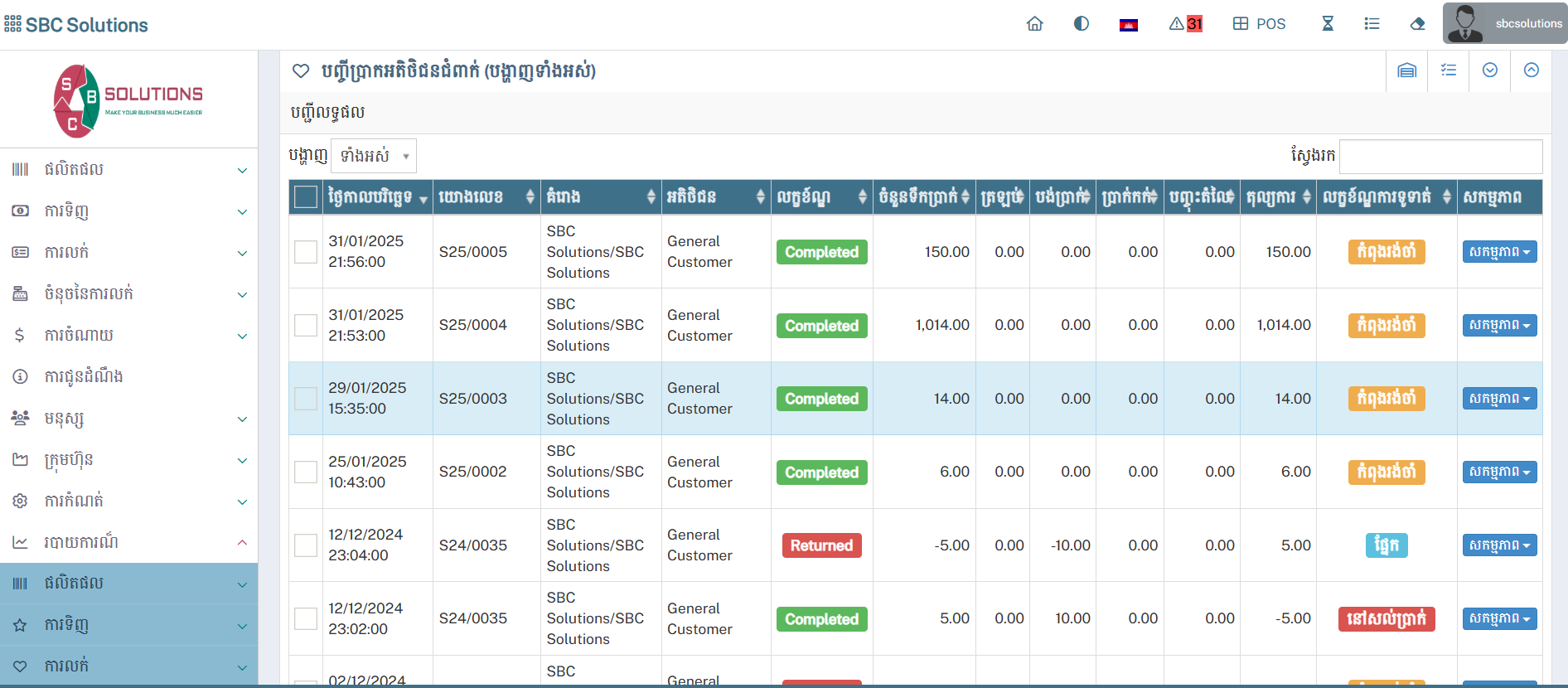1568x688 pixels.
Task: Click the home icon in top bar
Action: pyautogui.click(x=1034, y=24)
